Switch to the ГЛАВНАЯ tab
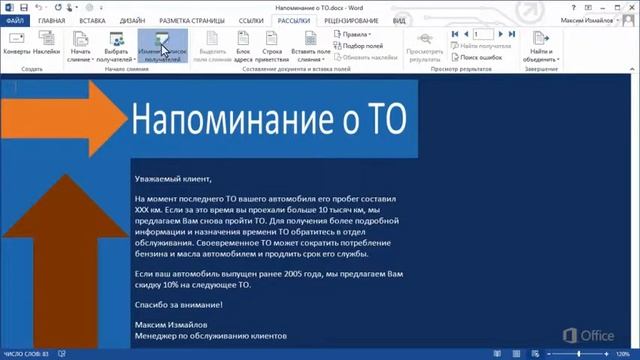Screen dimensions: 640x360 [51, 20]
